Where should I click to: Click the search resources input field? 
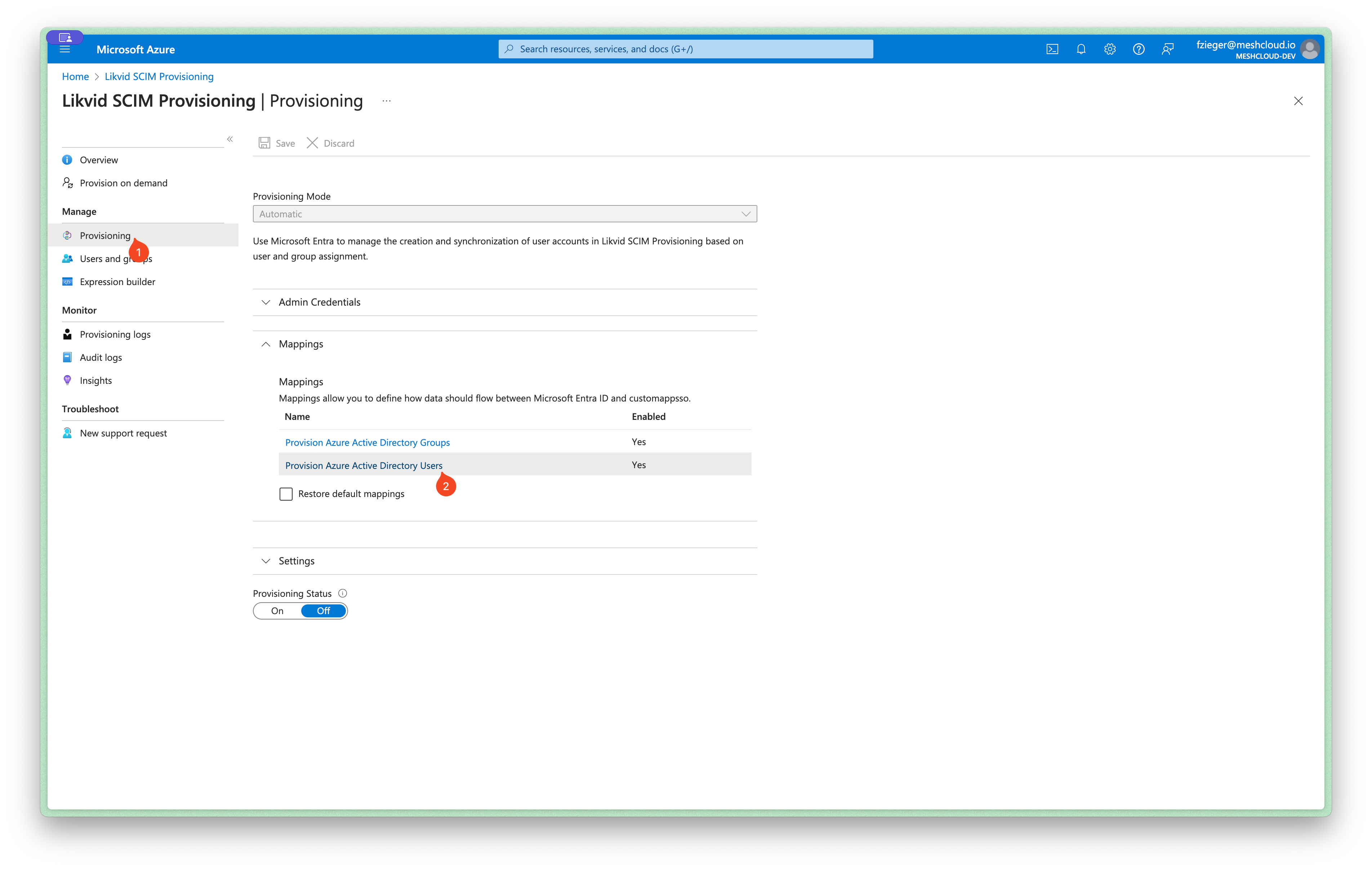pyautogui.click(x=685, y=49)
